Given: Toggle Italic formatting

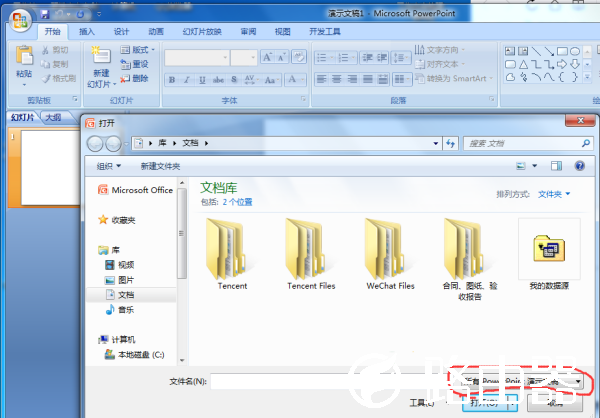Looking at the screenshot, I should click(x=187, y=80).
